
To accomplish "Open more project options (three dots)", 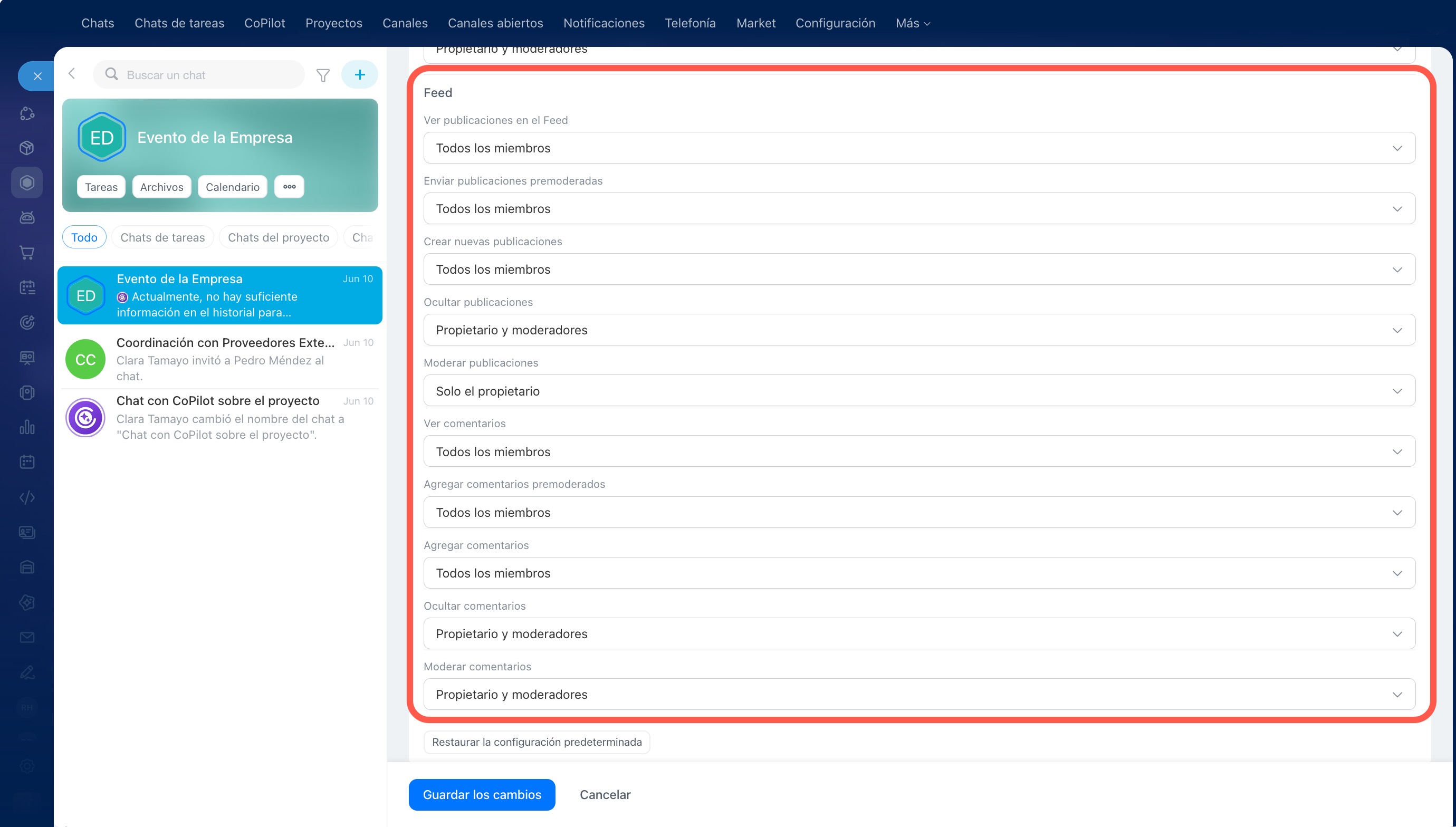I will [x=289, y=187].
